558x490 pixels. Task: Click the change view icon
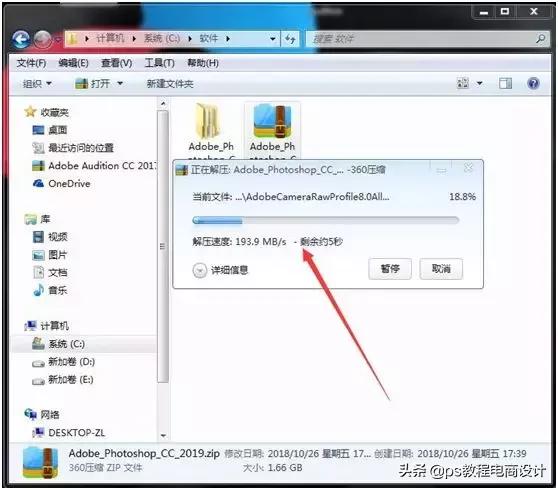coord(463,84)
